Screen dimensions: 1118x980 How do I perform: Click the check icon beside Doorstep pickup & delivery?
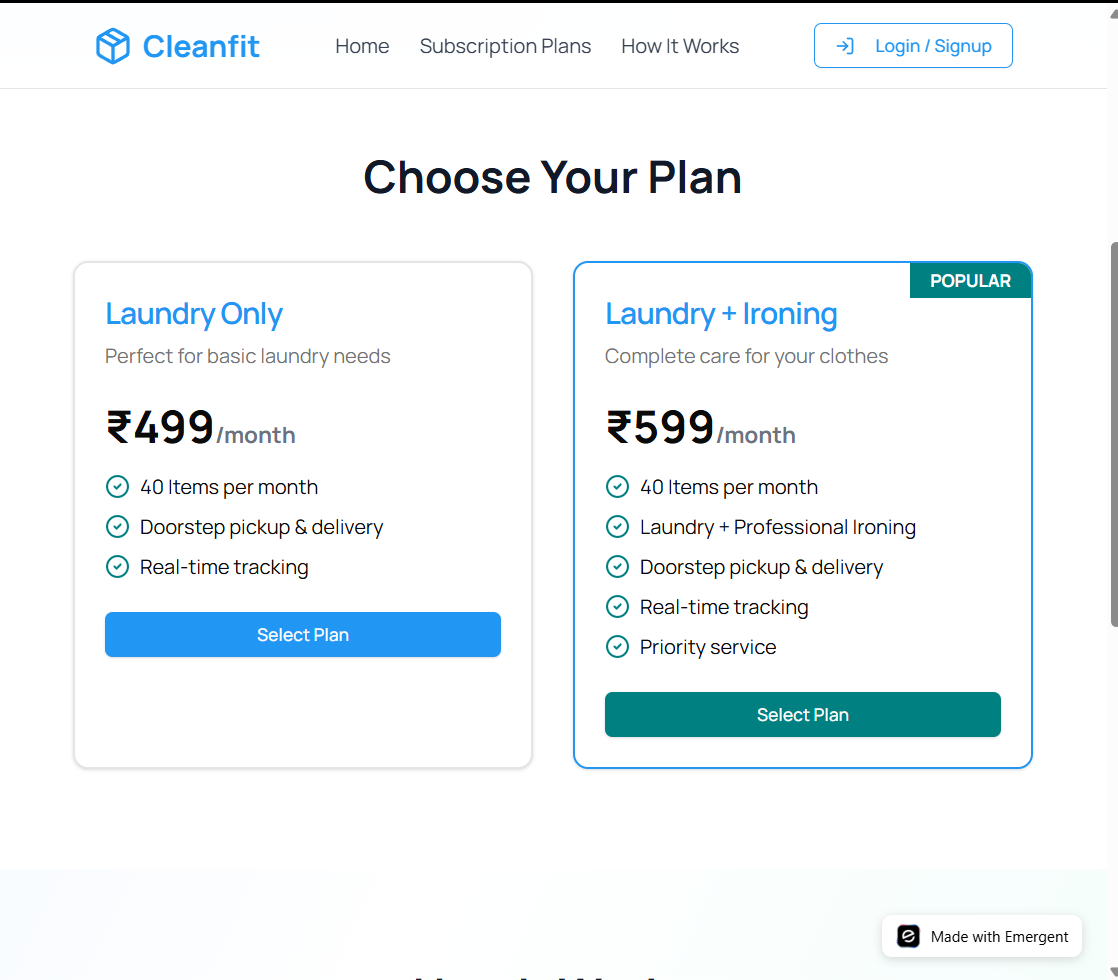[x=117, y=526]
